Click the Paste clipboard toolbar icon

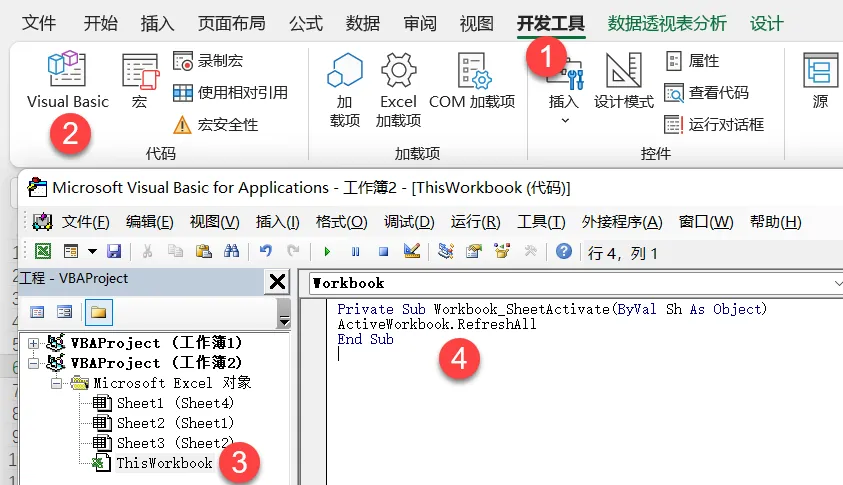pos(203,251)
